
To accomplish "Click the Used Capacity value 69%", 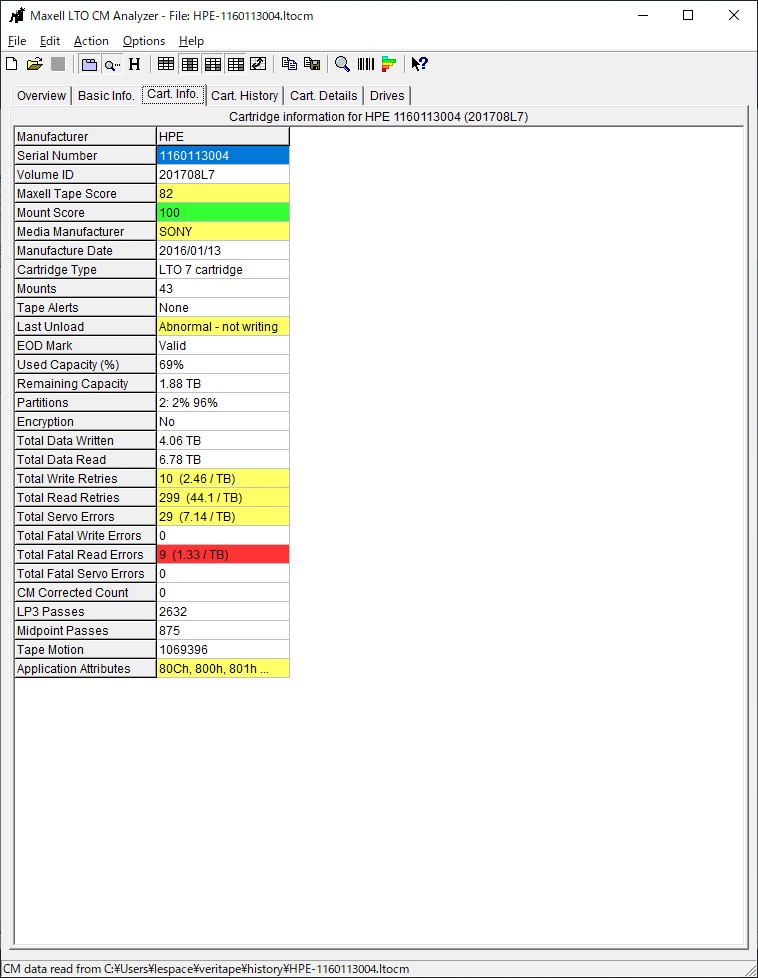I will pyautogui.click(x=223, y=365).
